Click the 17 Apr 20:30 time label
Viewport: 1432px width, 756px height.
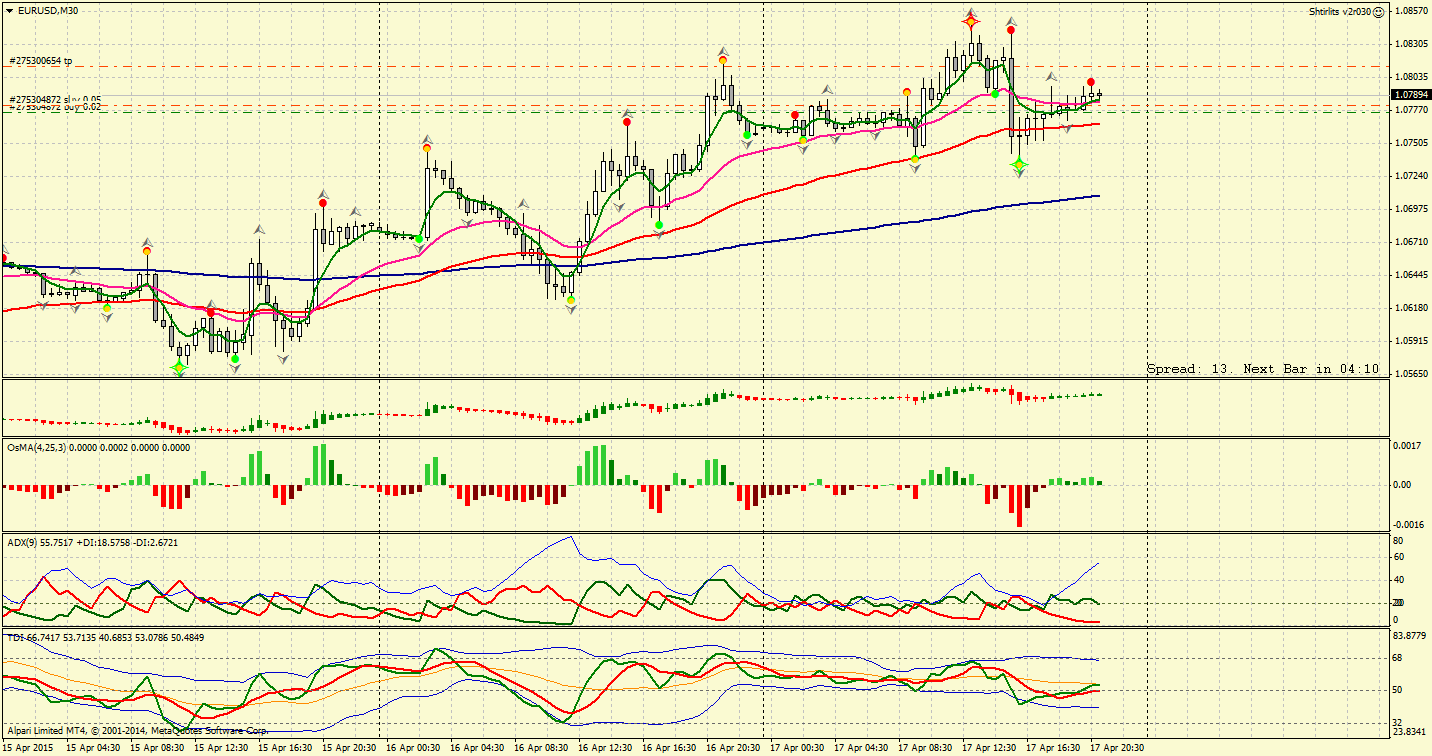[x=1116, y=748]
